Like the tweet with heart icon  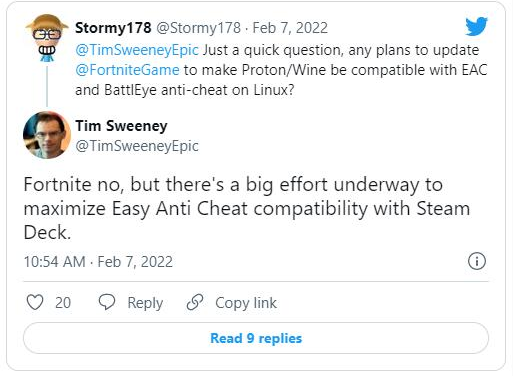click(35, 303)
